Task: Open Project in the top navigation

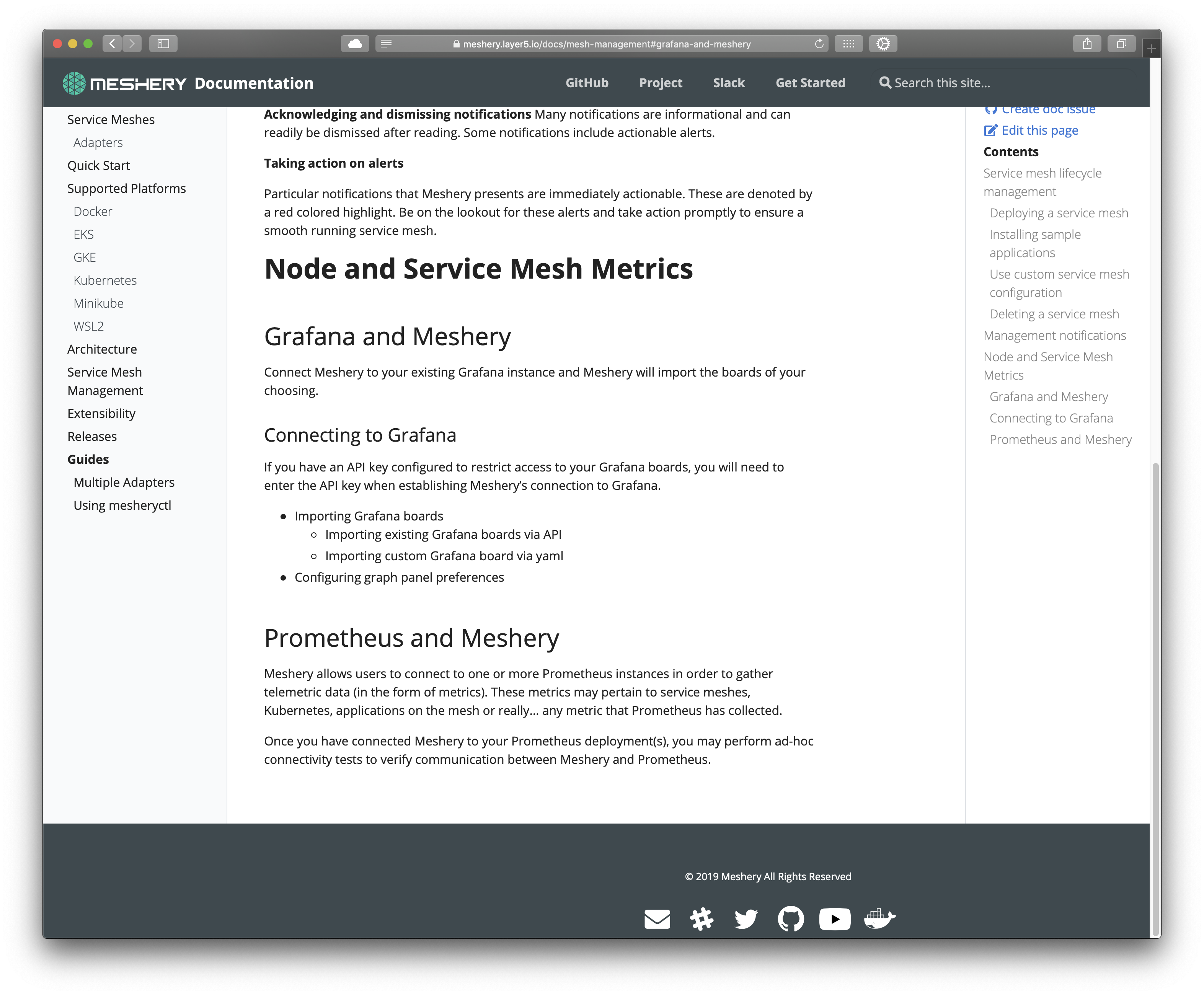Action: click(661, 83)
